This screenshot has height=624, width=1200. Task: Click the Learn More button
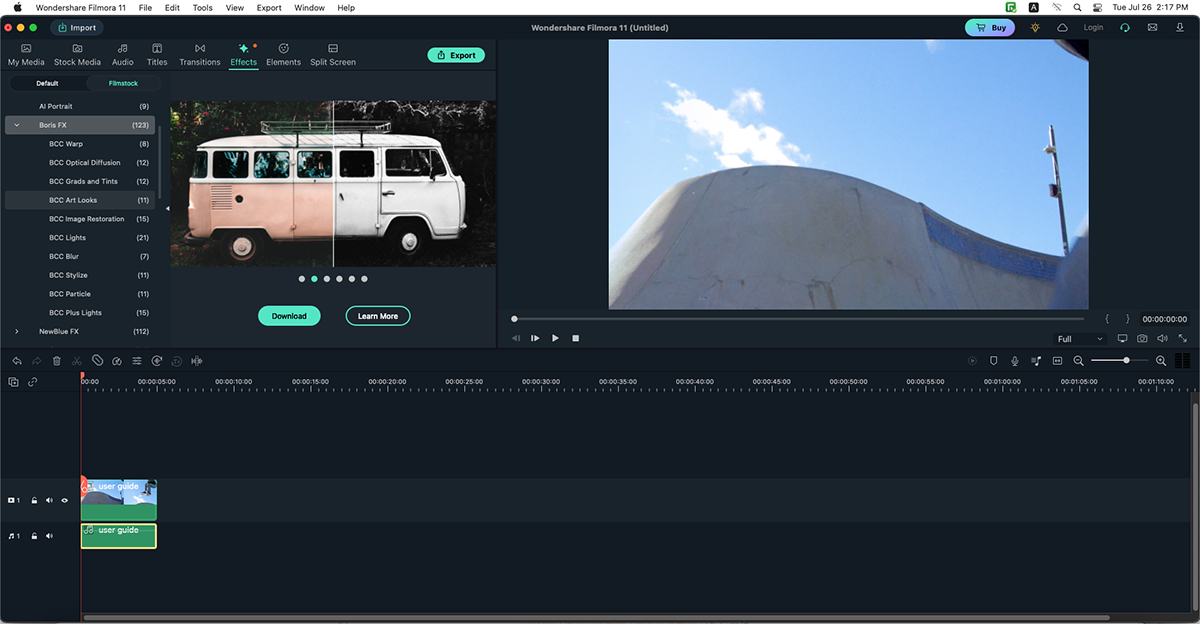tap(378, 316)
